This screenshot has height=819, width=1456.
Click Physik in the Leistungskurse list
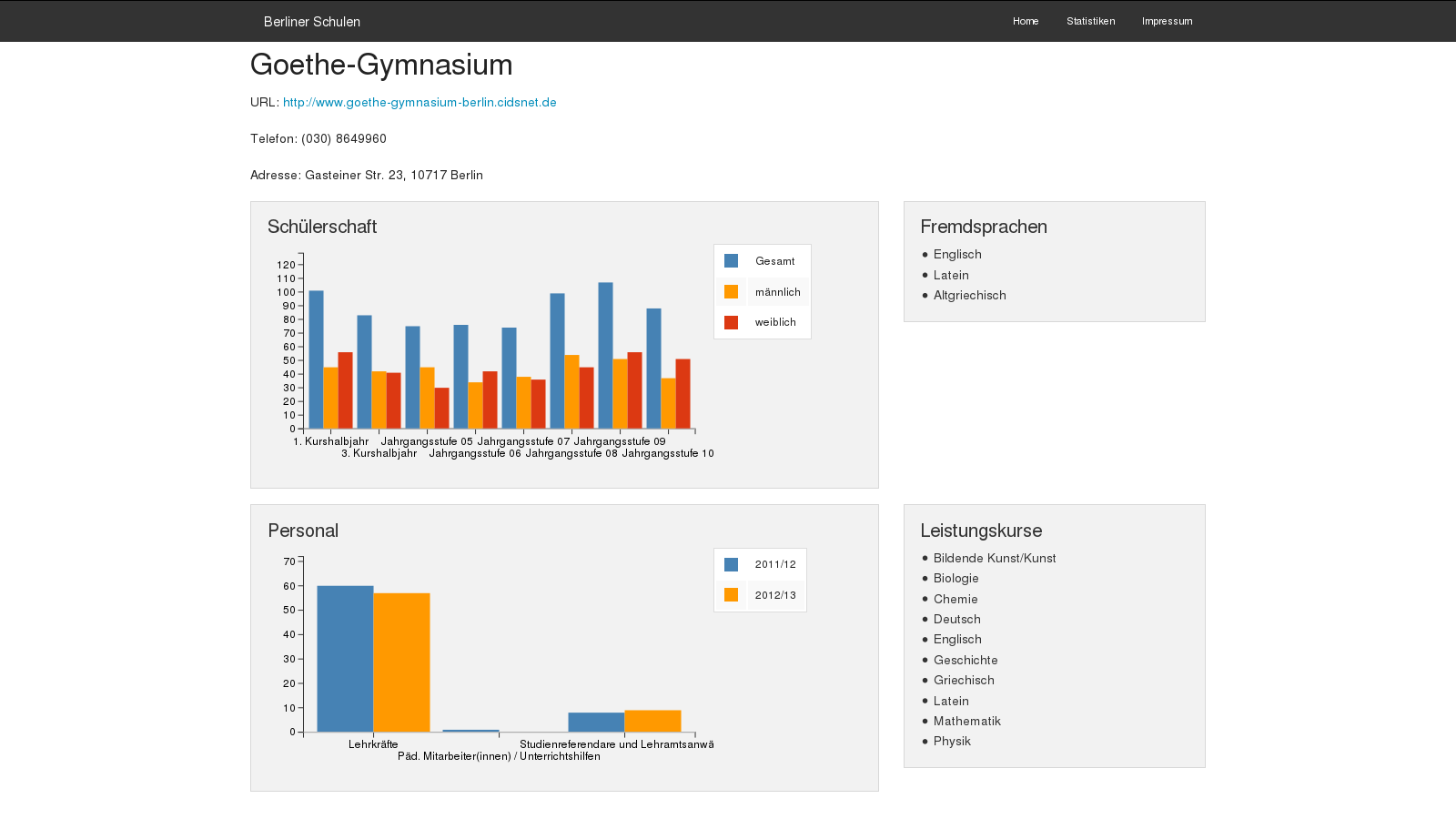click(x=952, y=741)
